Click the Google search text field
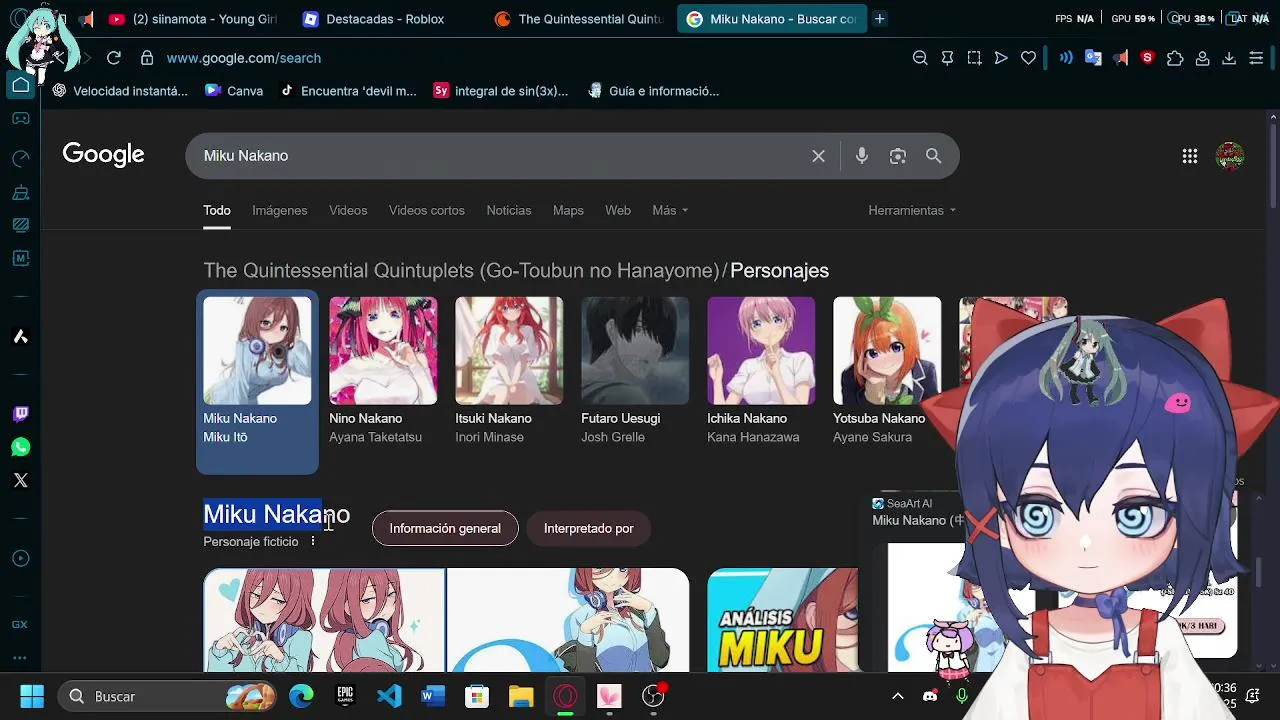Screen dimensions: 1280x720 click(x=500, y=156)
